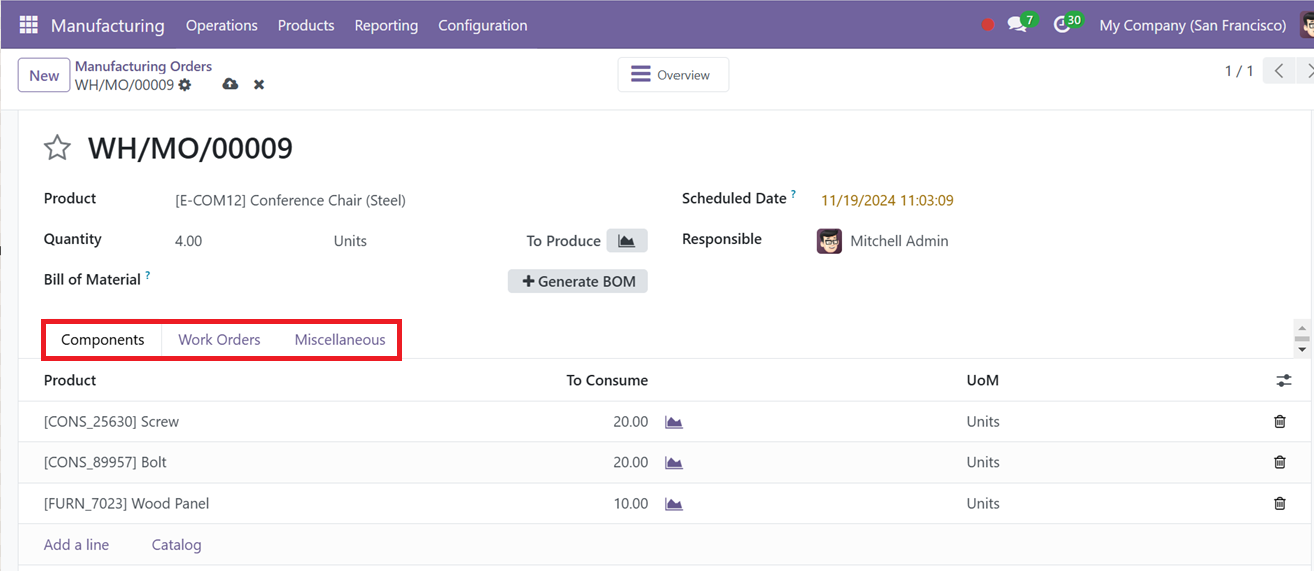This screenshot has width=1314, height=571.
Task: Open the gear actions menu beside WH/MO/00009
Action: [x=185, y=85]
